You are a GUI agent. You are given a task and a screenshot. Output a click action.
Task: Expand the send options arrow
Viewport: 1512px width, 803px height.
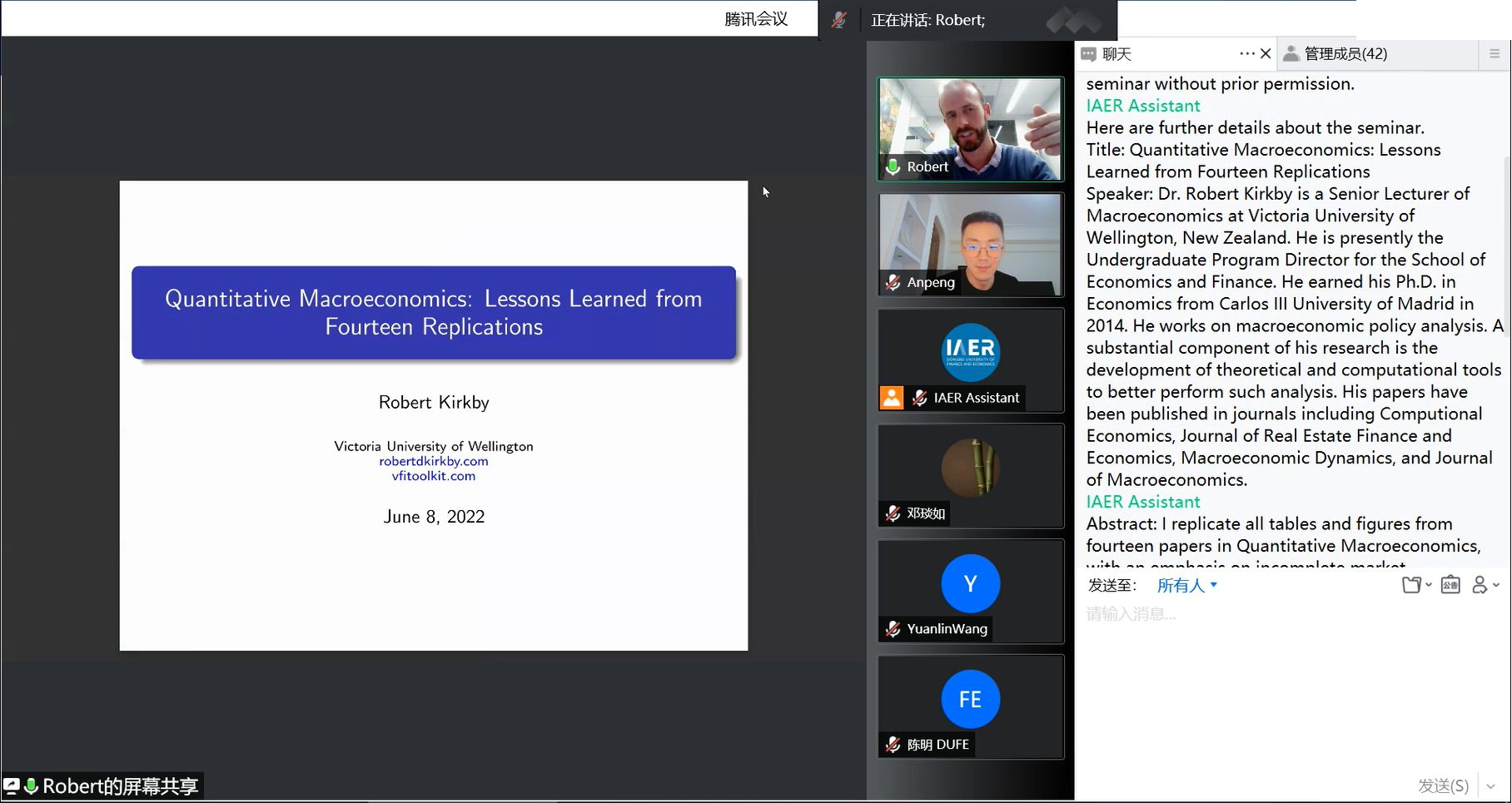point(1491,786)
